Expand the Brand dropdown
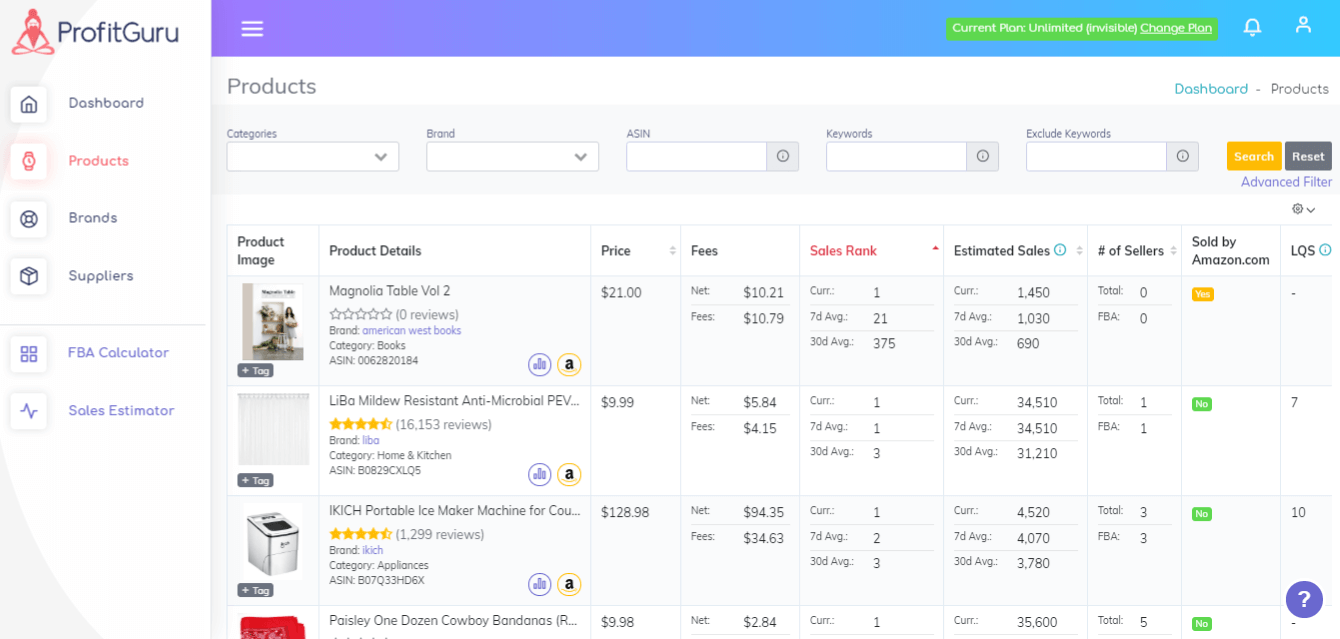Image resolution: width=1340 pixels, height=639 pixels. pyautogui.click(x=513, y=156)
